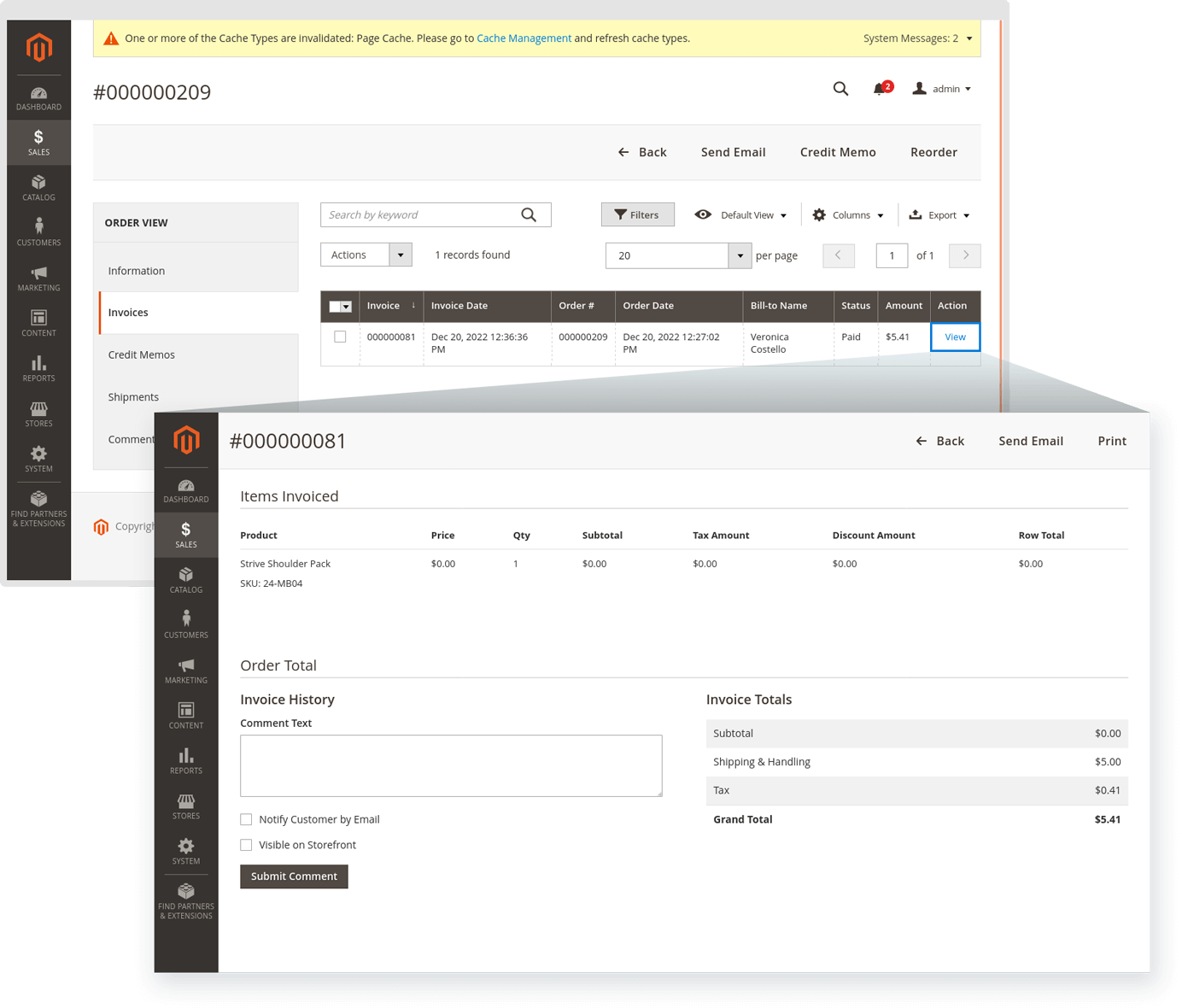Open Reports in the lower sidebar

[185, 761]
